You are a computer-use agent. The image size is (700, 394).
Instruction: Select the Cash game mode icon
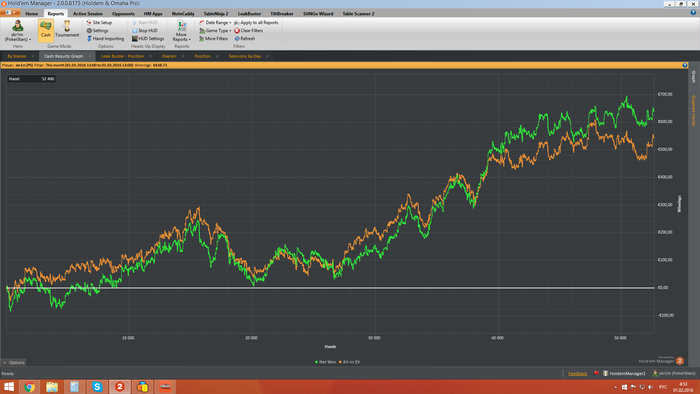click(46, 30)
